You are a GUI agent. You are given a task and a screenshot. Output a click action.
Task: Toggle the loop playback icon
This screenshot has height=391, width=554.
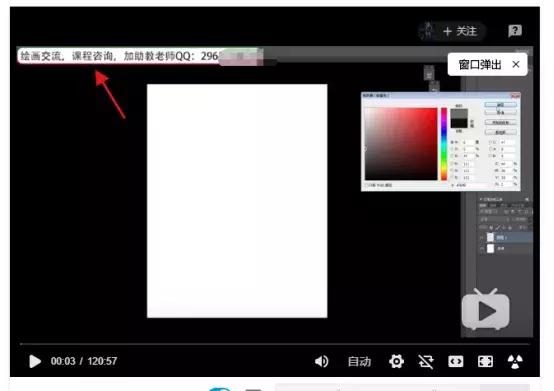coord(426,361)
